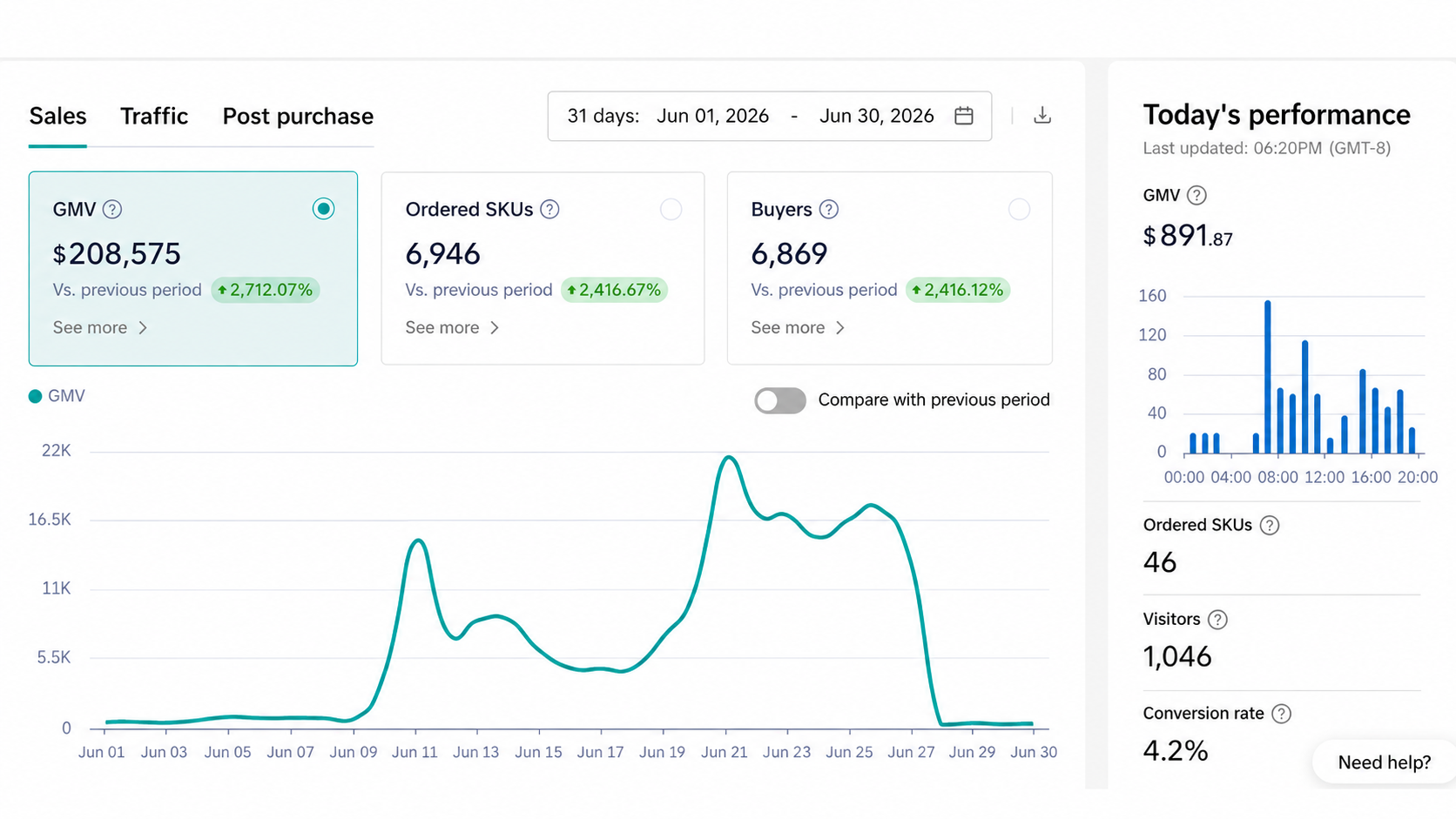This screenshot has width=1456, height=819.
Task: Click the download report icon
Action: point(1042,116)
